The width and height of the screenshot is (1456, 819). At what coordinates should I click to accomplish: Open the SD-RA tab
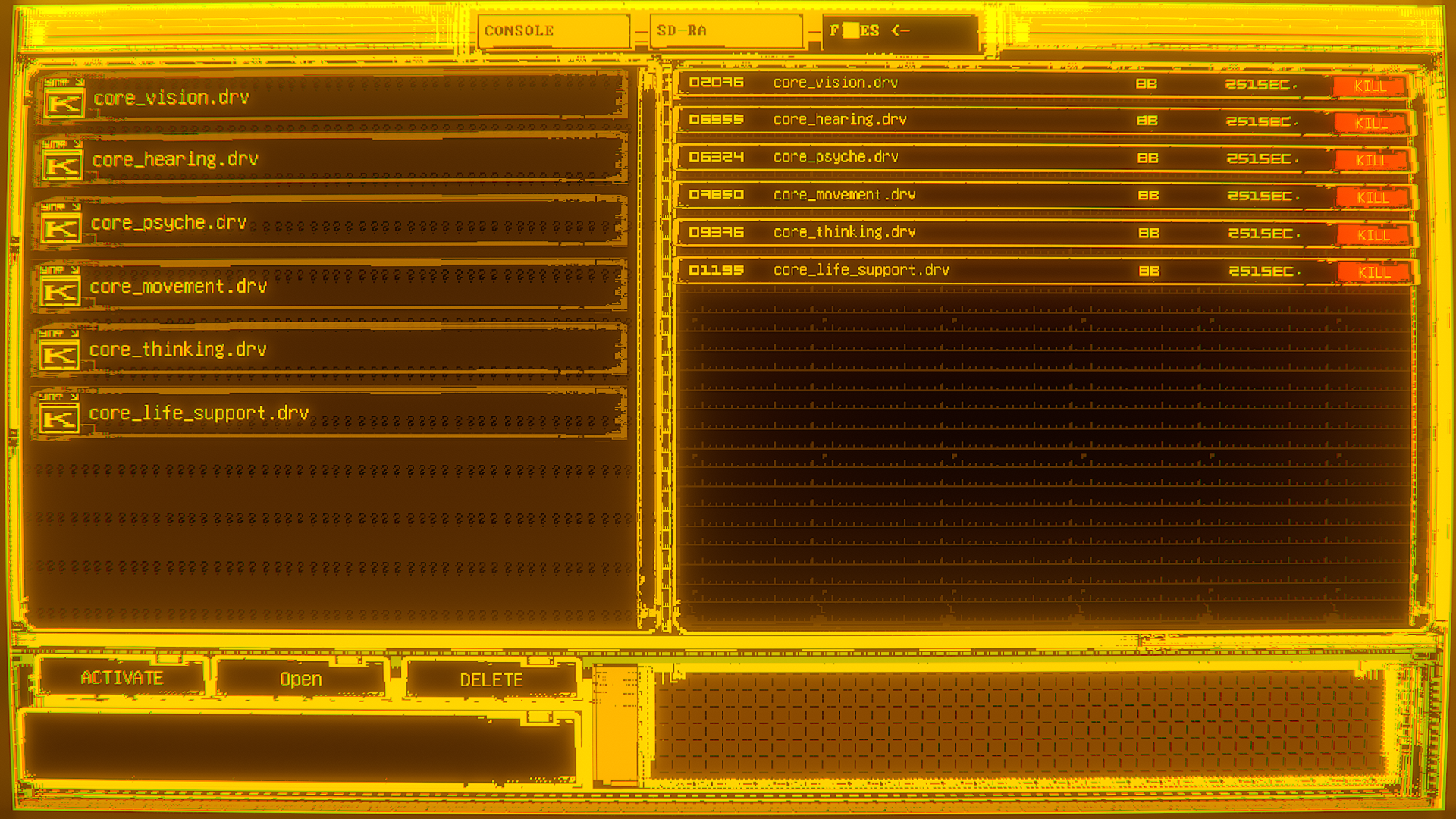[x=726, y=31]
